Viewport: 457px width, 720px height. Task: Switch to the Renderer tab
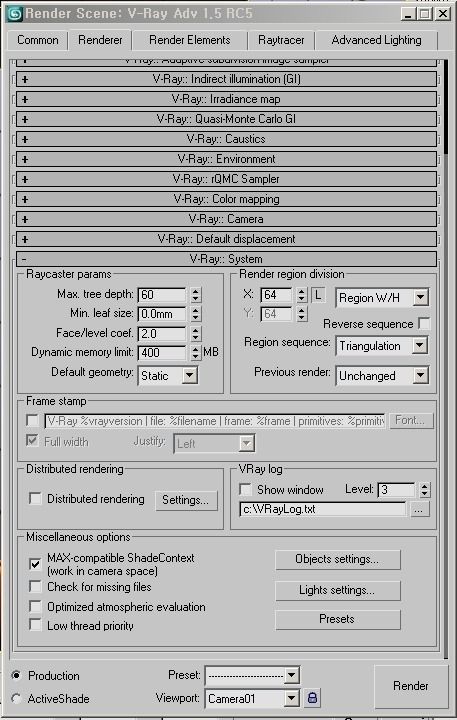100,40
